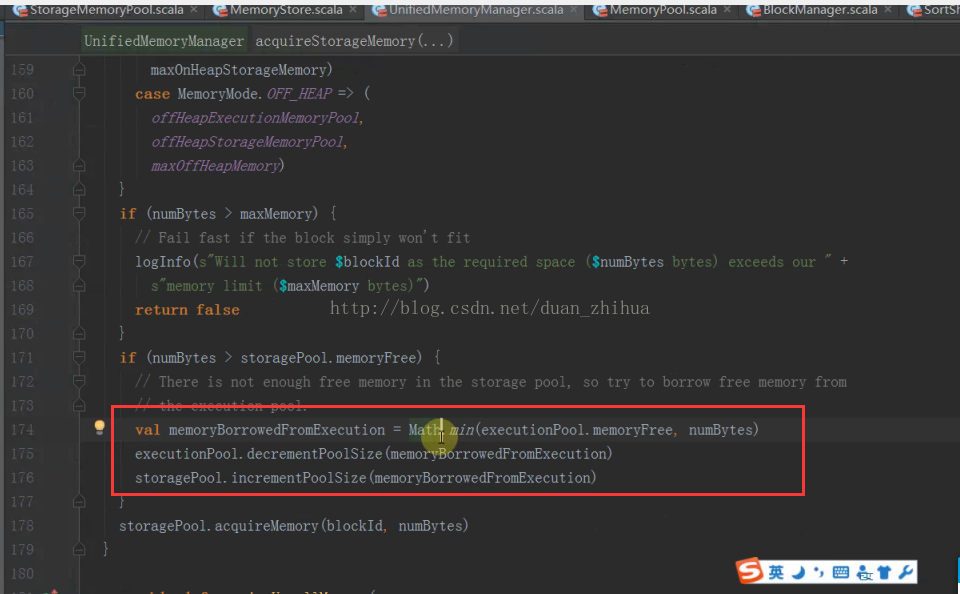
Task: Close the MemoryPool.scala tab
Action: [727, 10]
